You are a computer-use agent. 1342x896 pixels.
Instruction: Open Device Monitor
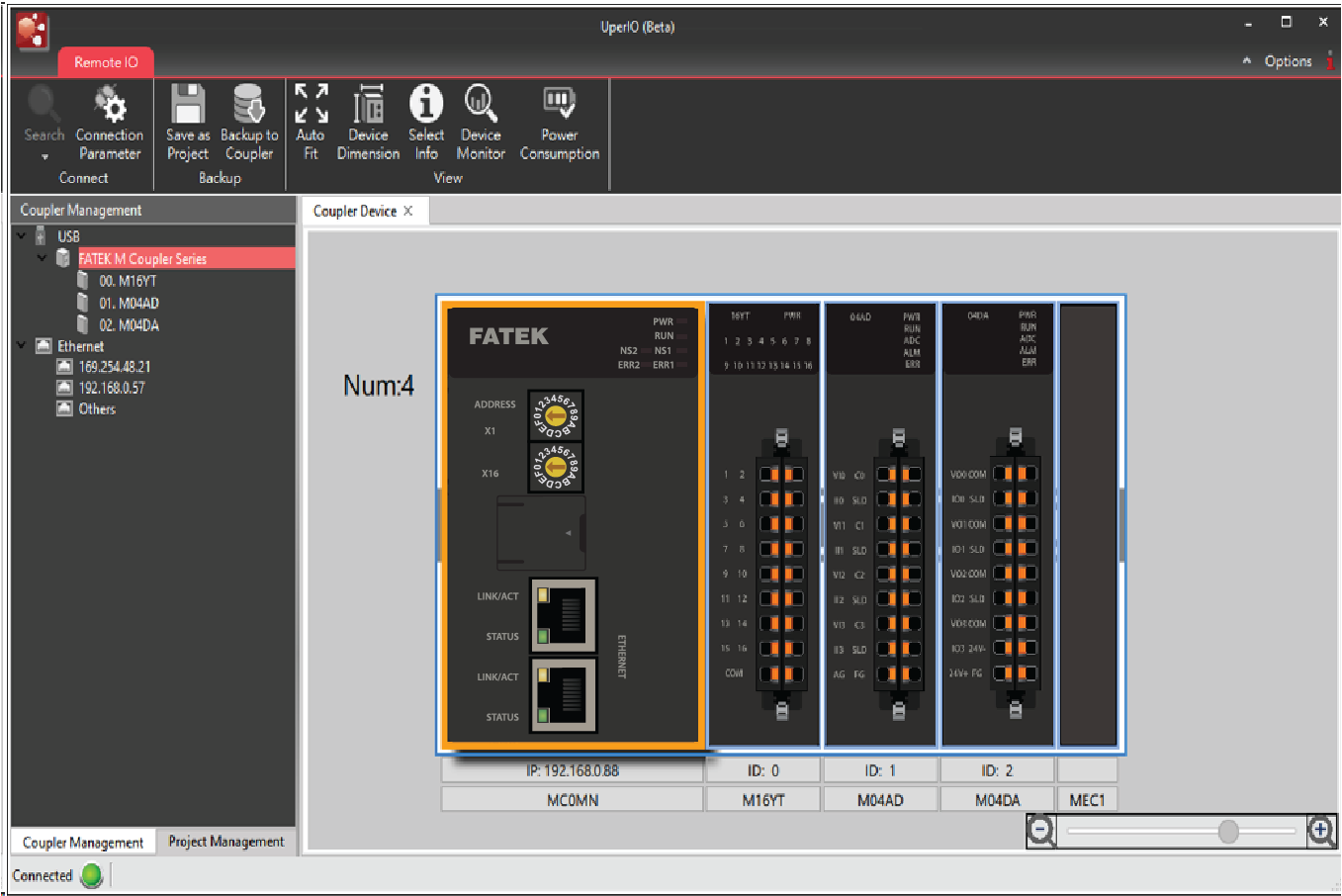click(x=481, y=123)
